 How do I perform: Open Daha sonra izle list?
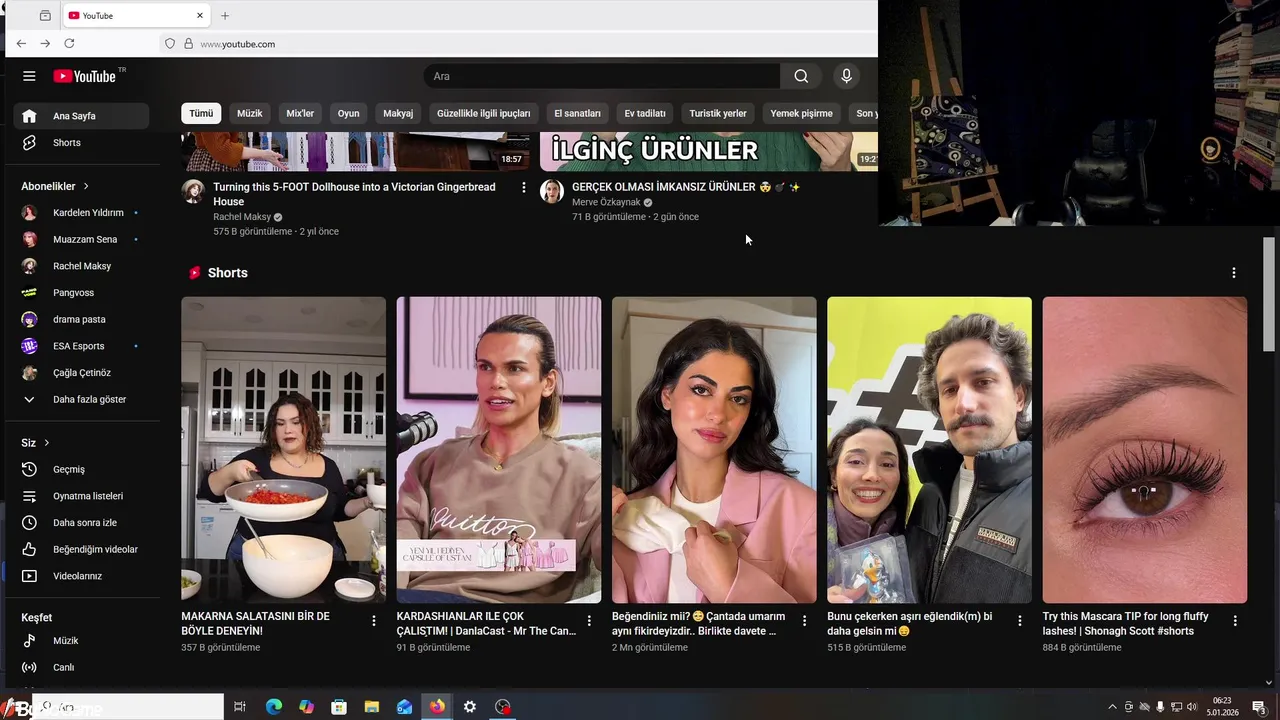(x=81, y=523)
